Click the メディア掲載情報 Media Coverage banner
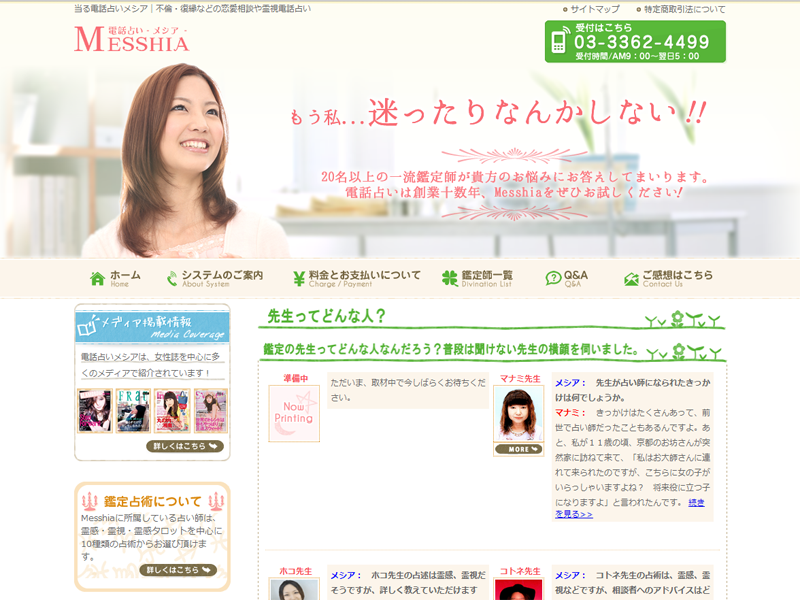 pos(152,327)
